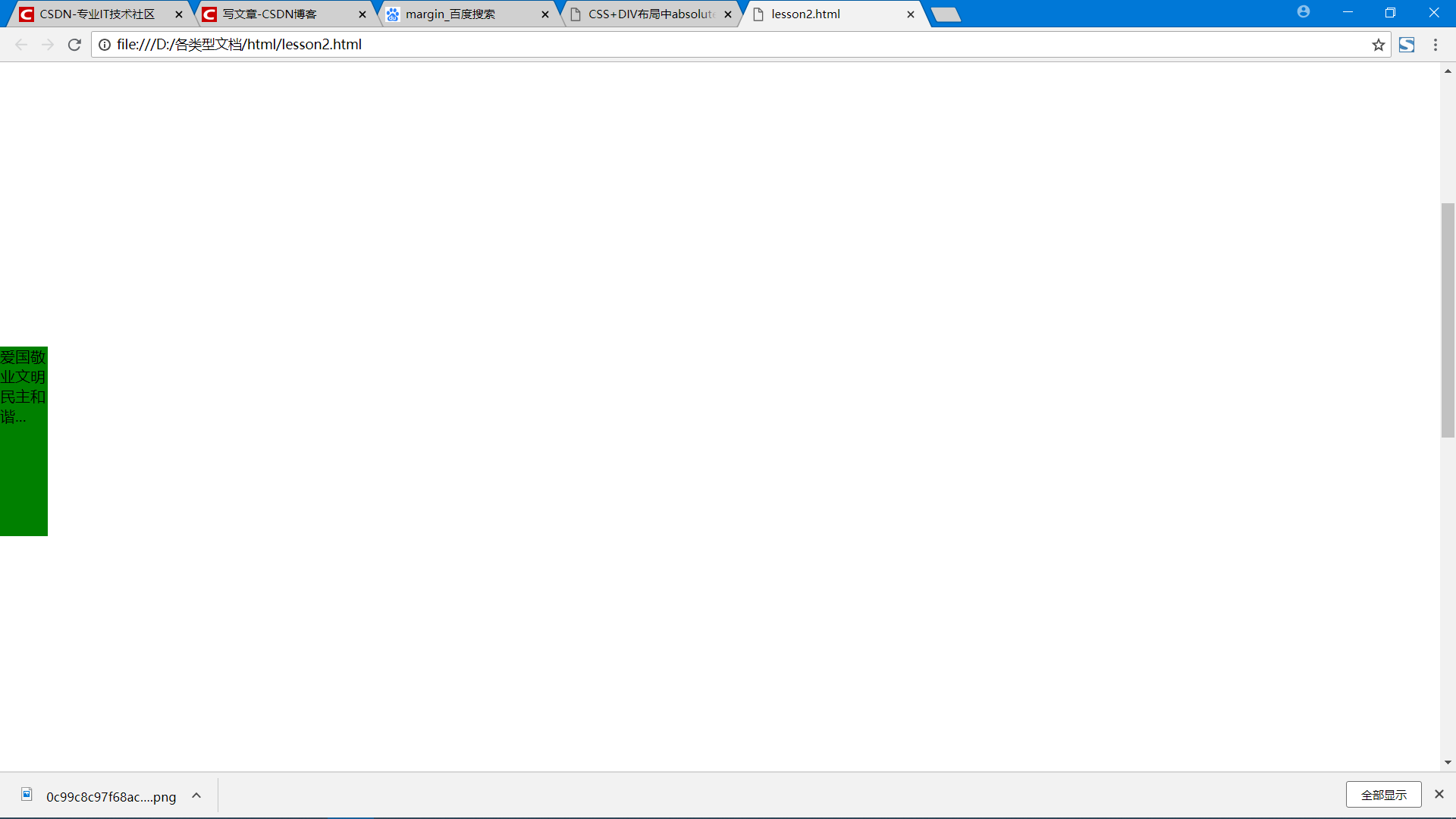This screenshot has height=819, width=1456.
Task: Open the Chrome three-dot menu
Action: [1436, 45]
